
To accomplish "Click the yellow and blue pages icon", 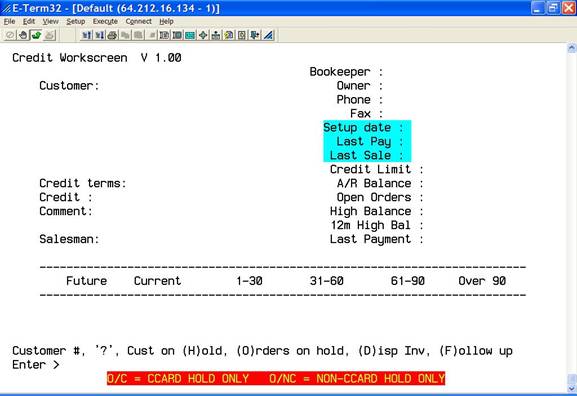I will click(229, 35).
